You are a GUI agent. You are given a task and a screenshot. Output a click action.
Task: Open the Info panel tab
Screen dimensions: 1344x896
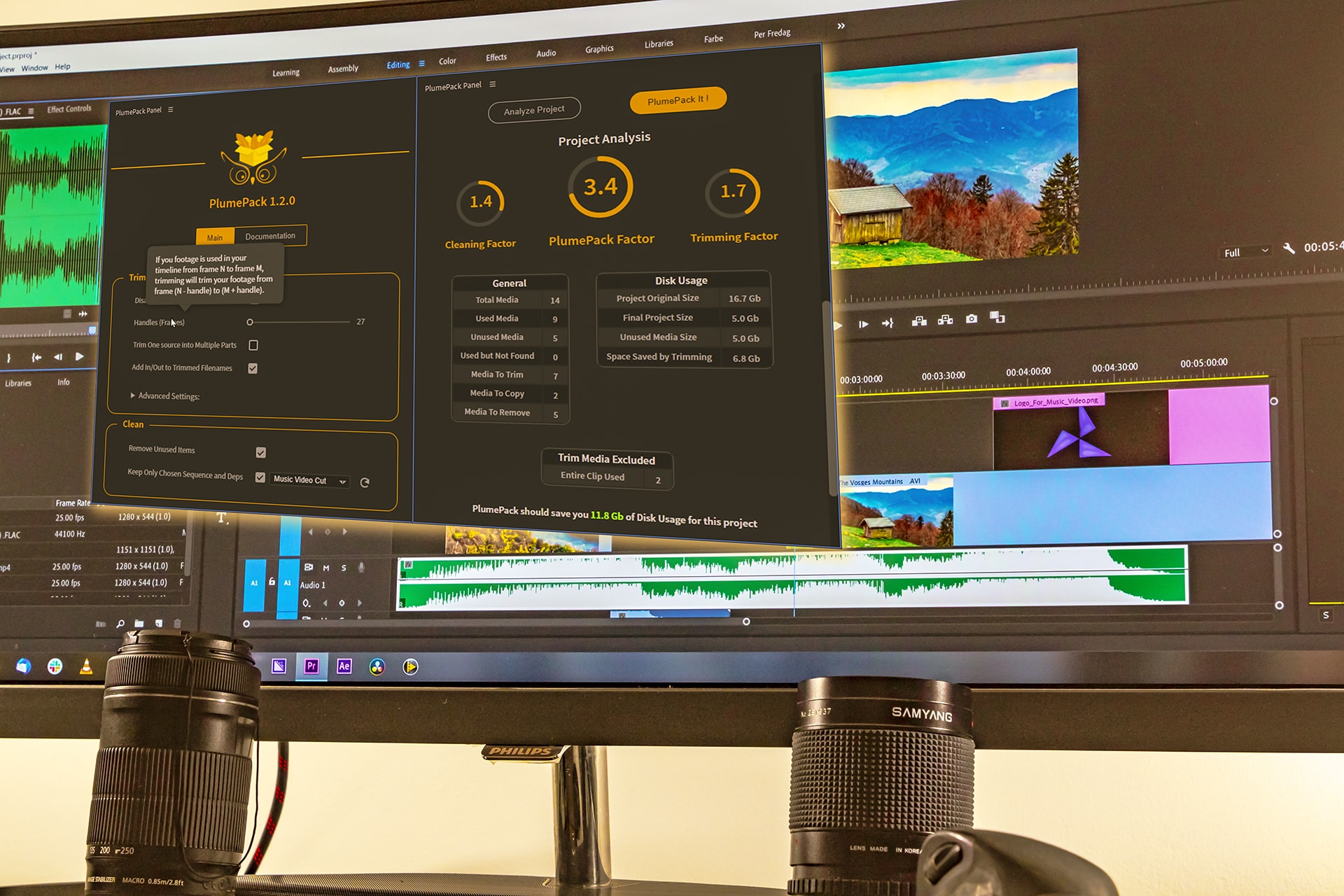coord(64,382)
